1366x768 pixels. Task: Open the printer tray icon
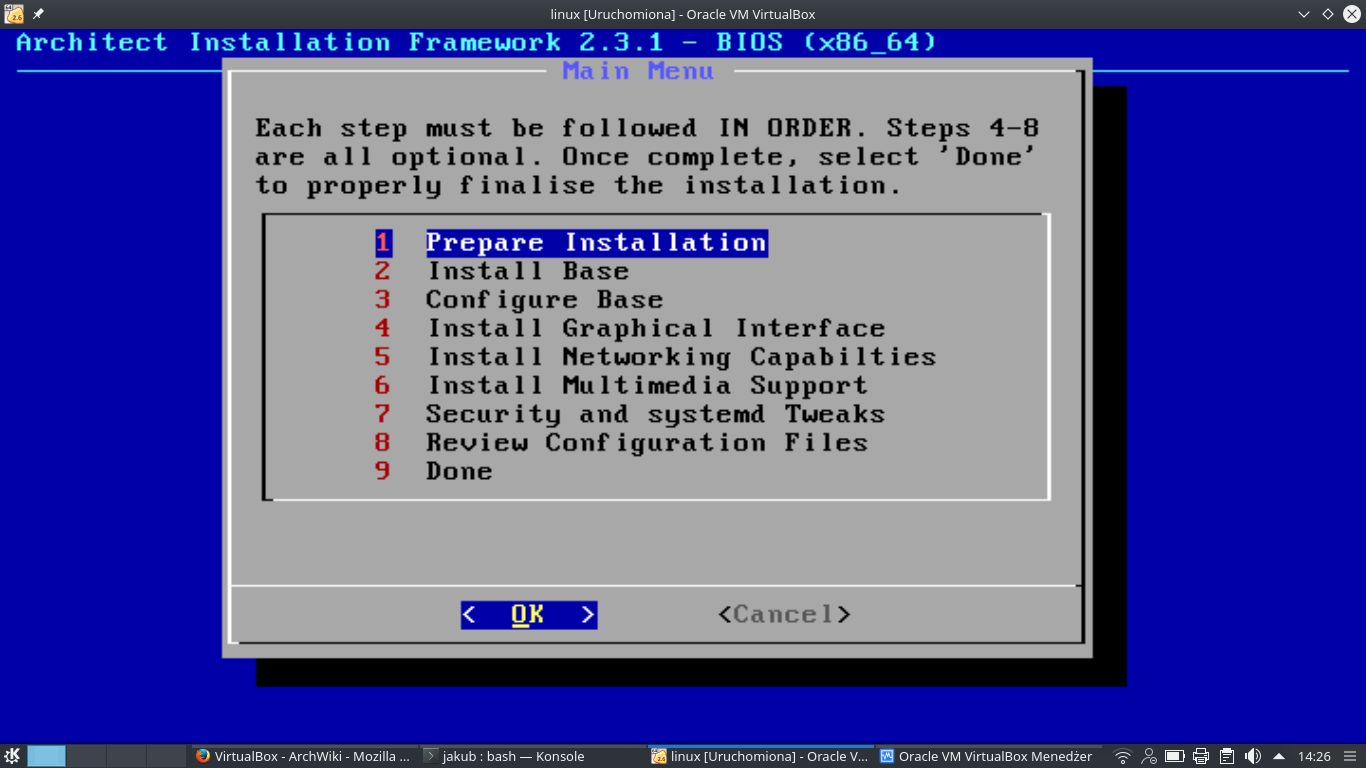click(1201, 756)
